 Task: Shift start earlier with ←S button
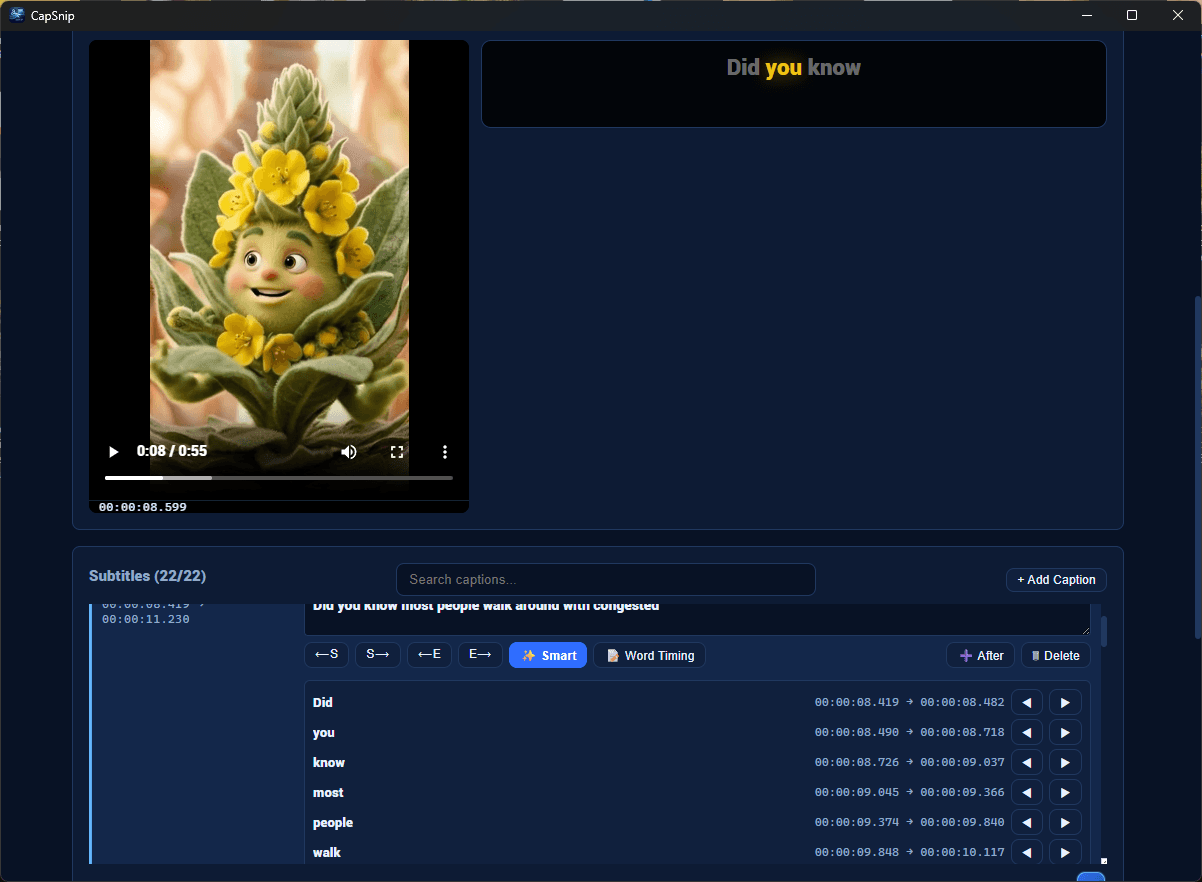[x=327, y=655]
